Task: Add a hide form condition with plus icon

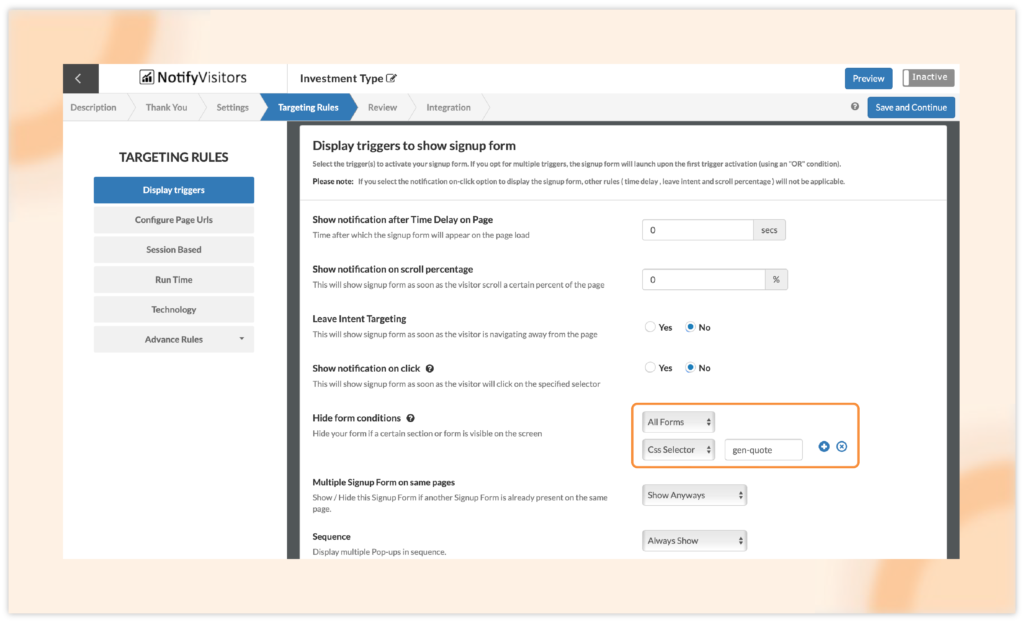Action: pos(824,447)
